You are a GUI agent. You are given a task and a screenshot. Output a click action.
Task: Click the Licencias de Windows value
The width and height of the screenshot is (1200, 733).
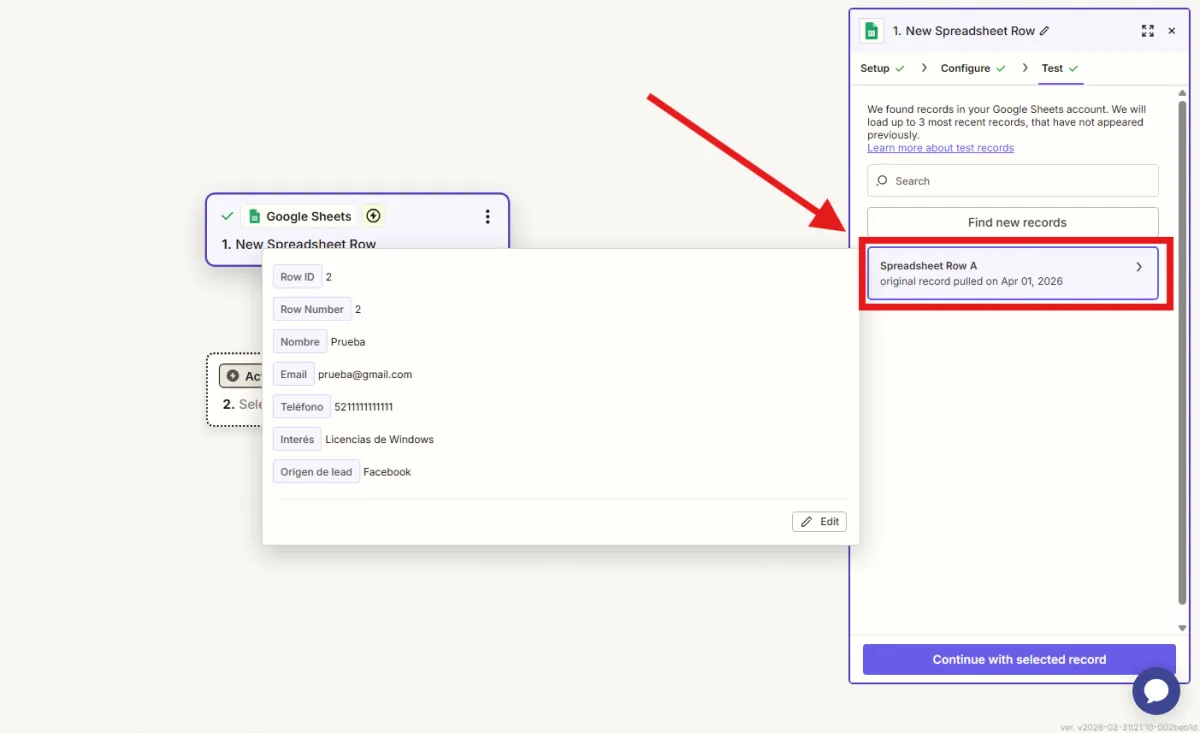(380, 439)
